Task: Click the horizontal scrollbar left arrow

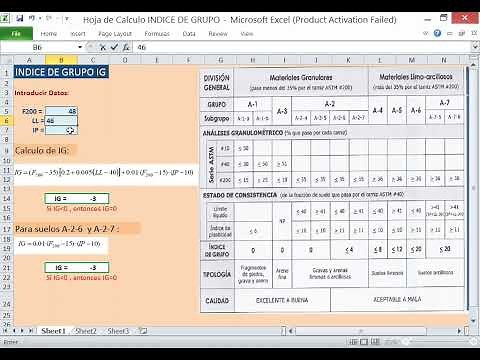Action: click(x=291, y=331)
